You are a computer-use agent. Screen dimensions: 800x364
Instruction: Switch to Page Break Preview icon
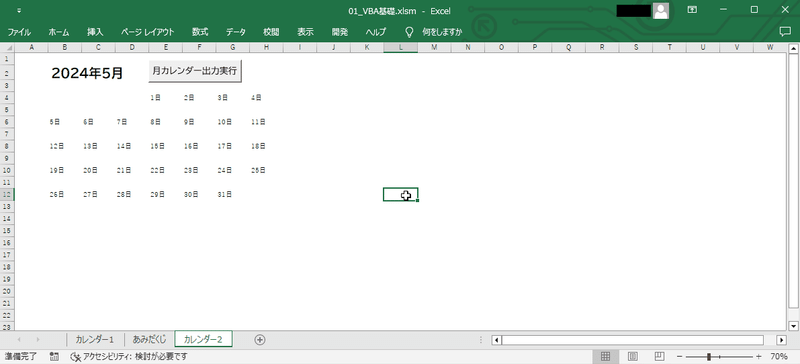(659, 356)
